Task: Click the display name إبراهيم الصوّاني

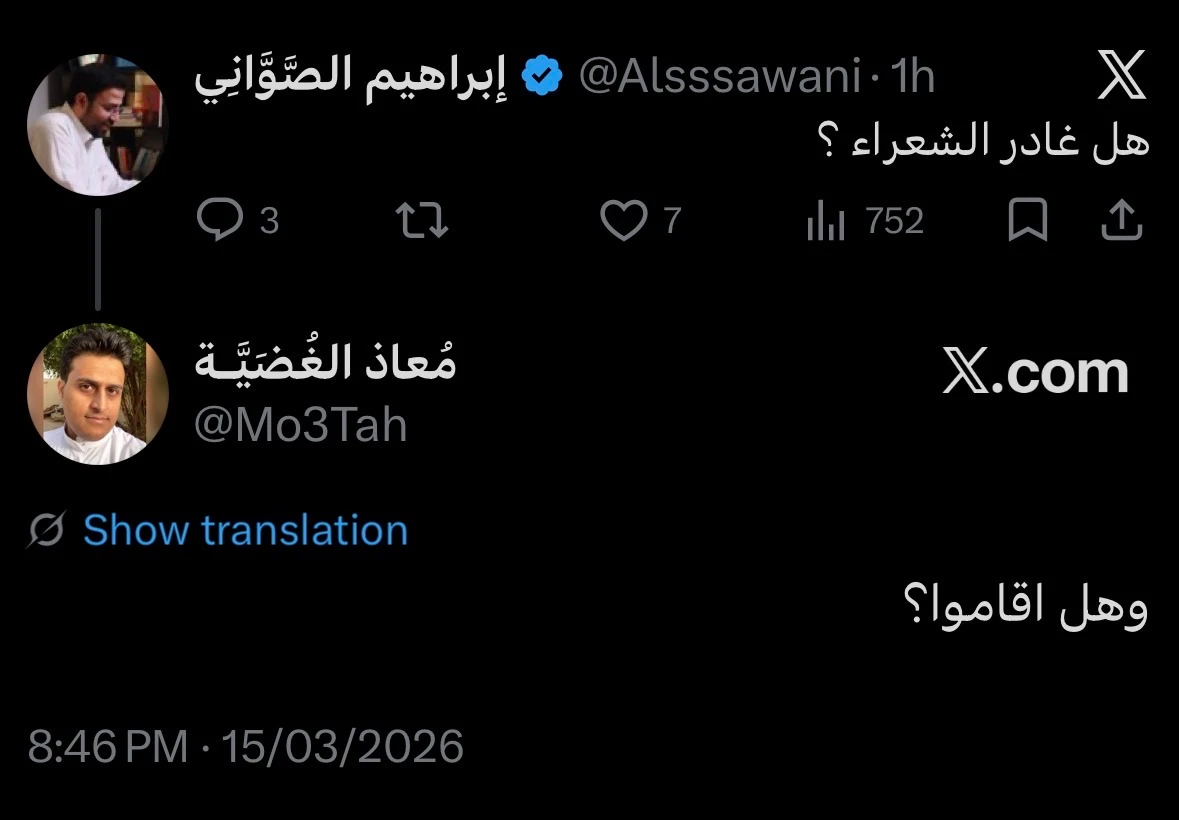Action: click(350, 77)
